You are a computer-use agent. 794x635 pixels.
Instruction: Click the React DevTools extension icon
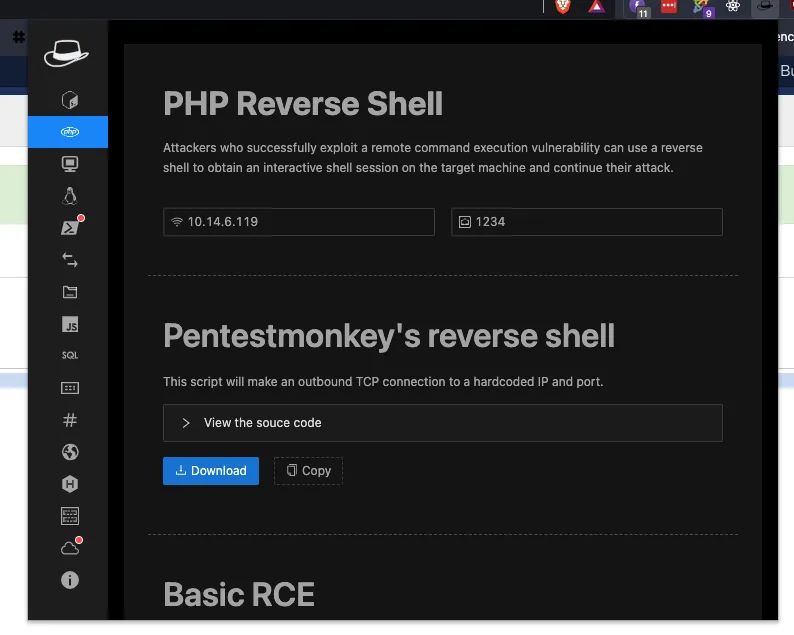733,7
